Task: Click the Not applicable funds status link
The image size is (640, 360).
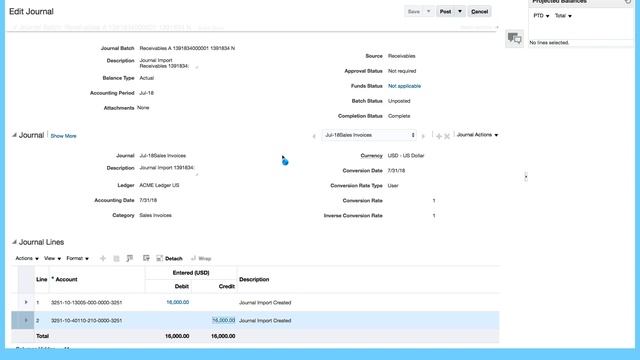Action: click(x=404, y=86)
